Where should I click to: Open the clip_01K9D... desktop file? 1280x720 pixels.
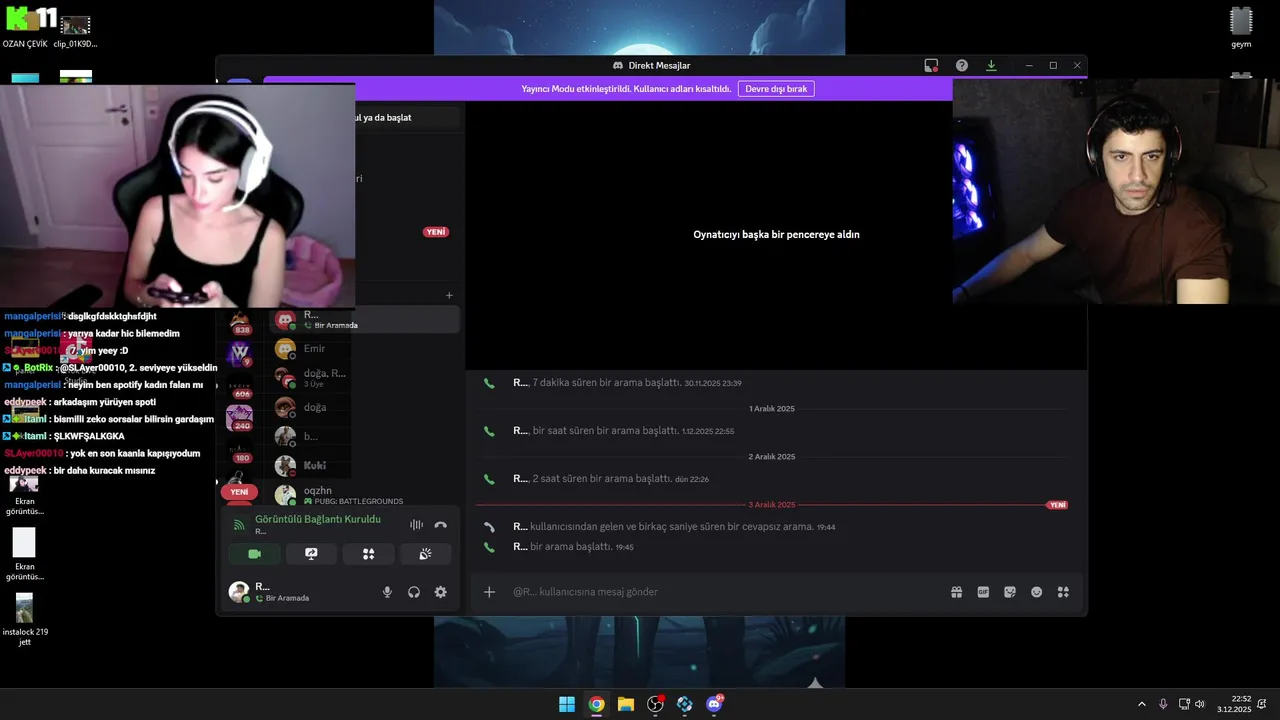click(x=75, y=32)
